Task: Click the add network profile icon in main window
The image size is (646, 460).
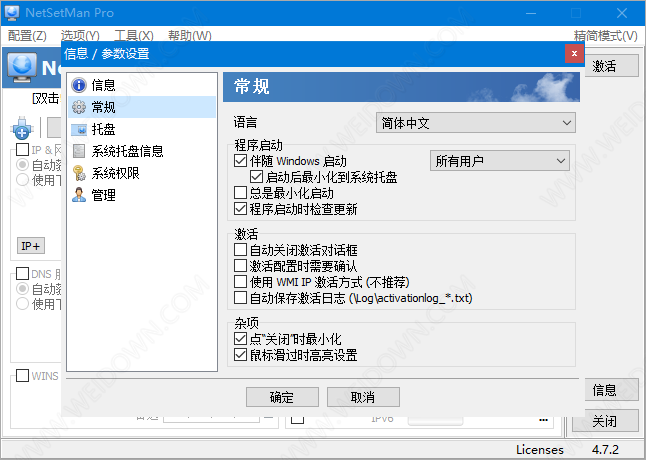Action: 22,128
